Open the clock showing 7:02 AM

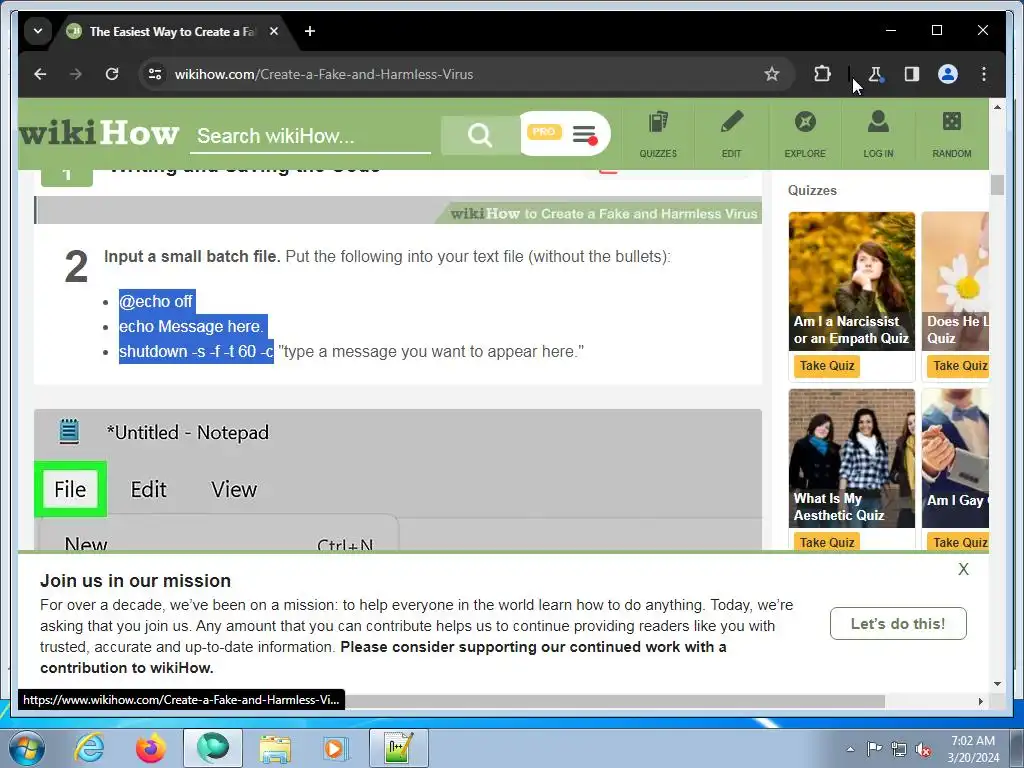[973, 749]
